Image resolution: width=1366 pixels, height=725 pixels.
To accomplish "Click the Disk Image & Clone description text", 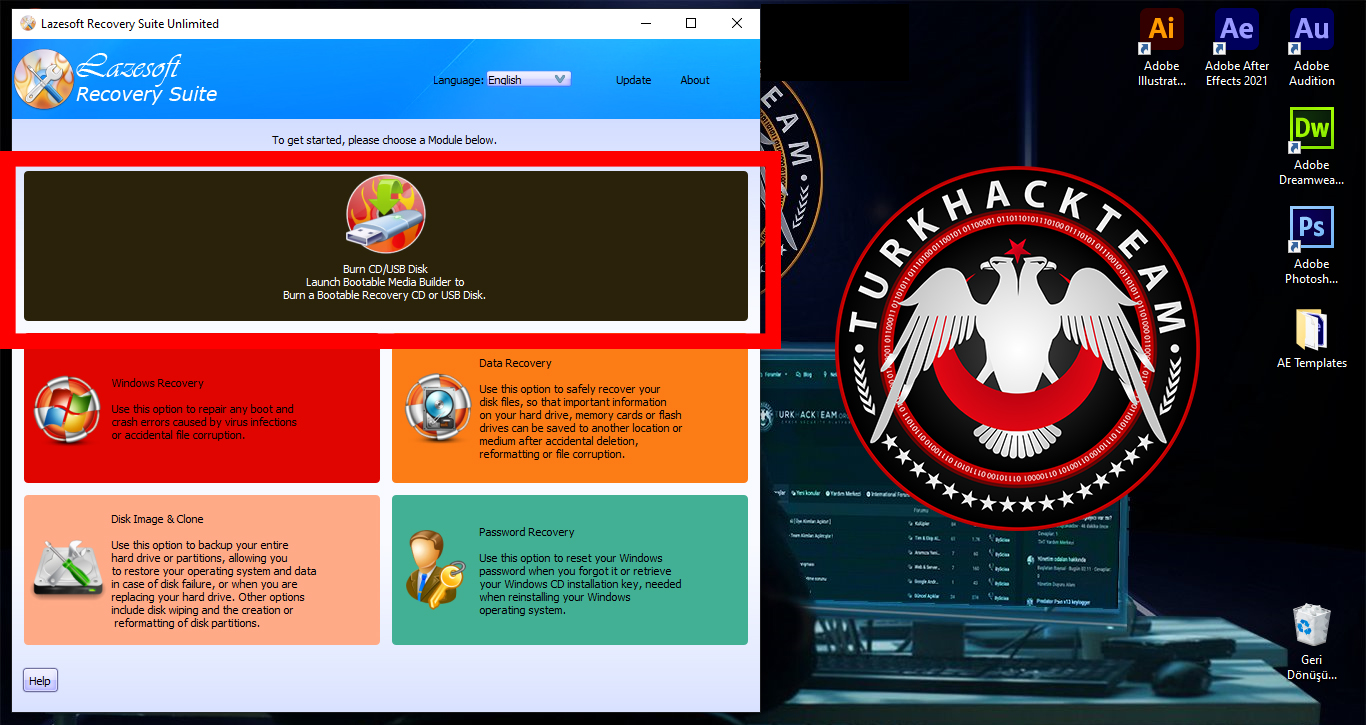I will pos(213,584).
